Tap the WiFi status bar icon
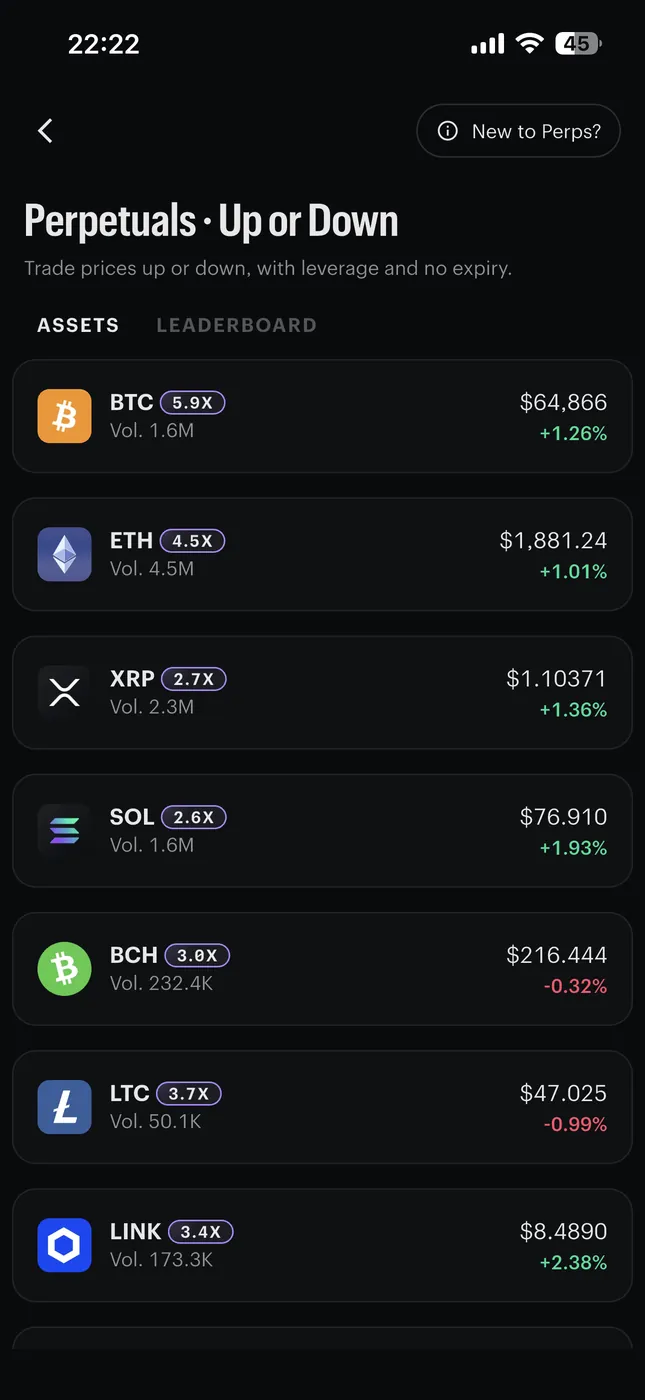 529,44
